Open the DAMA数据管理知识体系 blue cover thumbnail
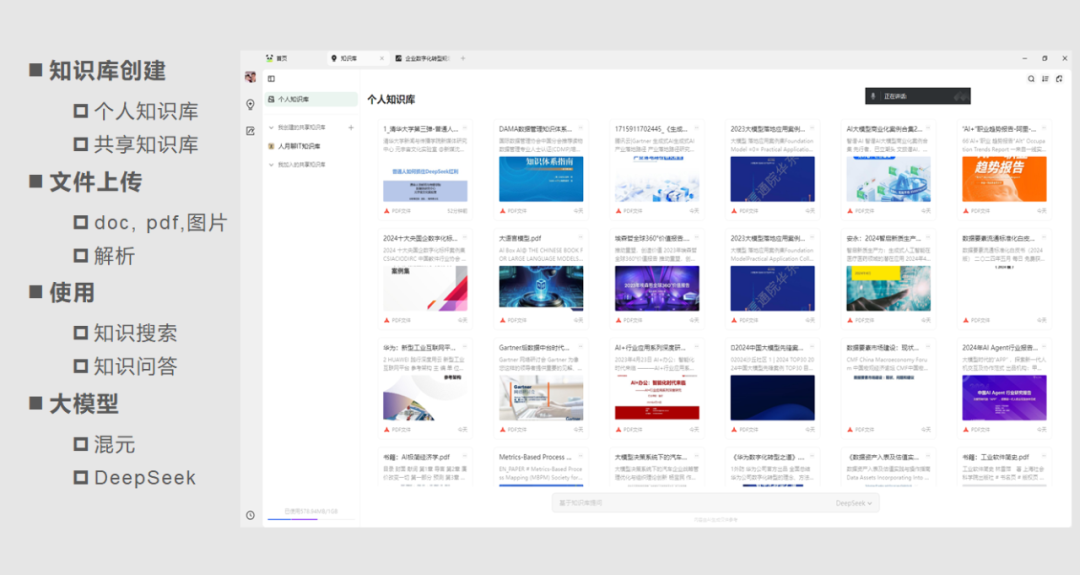The width and height of the screenshot is (1080, 575). pos(541,179)
